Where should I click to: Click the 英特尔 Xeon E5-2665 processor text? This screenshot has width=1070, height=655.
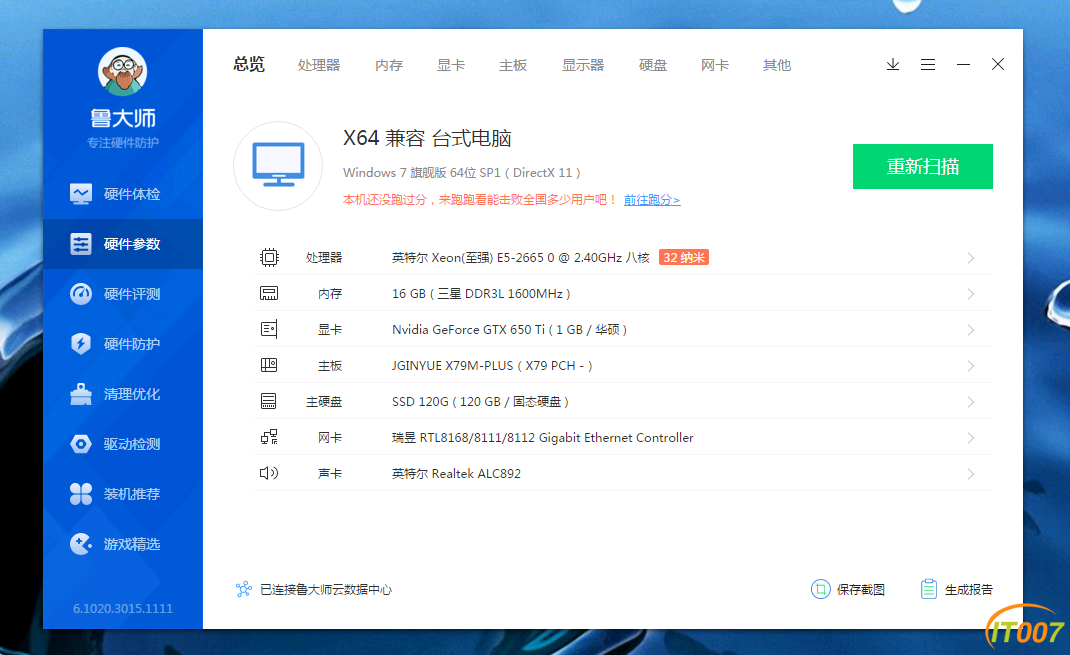tap(521, 257)
